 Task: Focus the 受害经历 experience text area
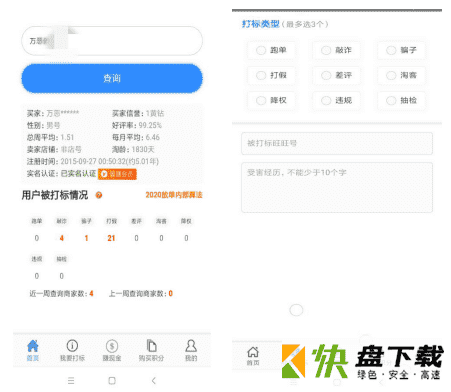pos(337,187)
